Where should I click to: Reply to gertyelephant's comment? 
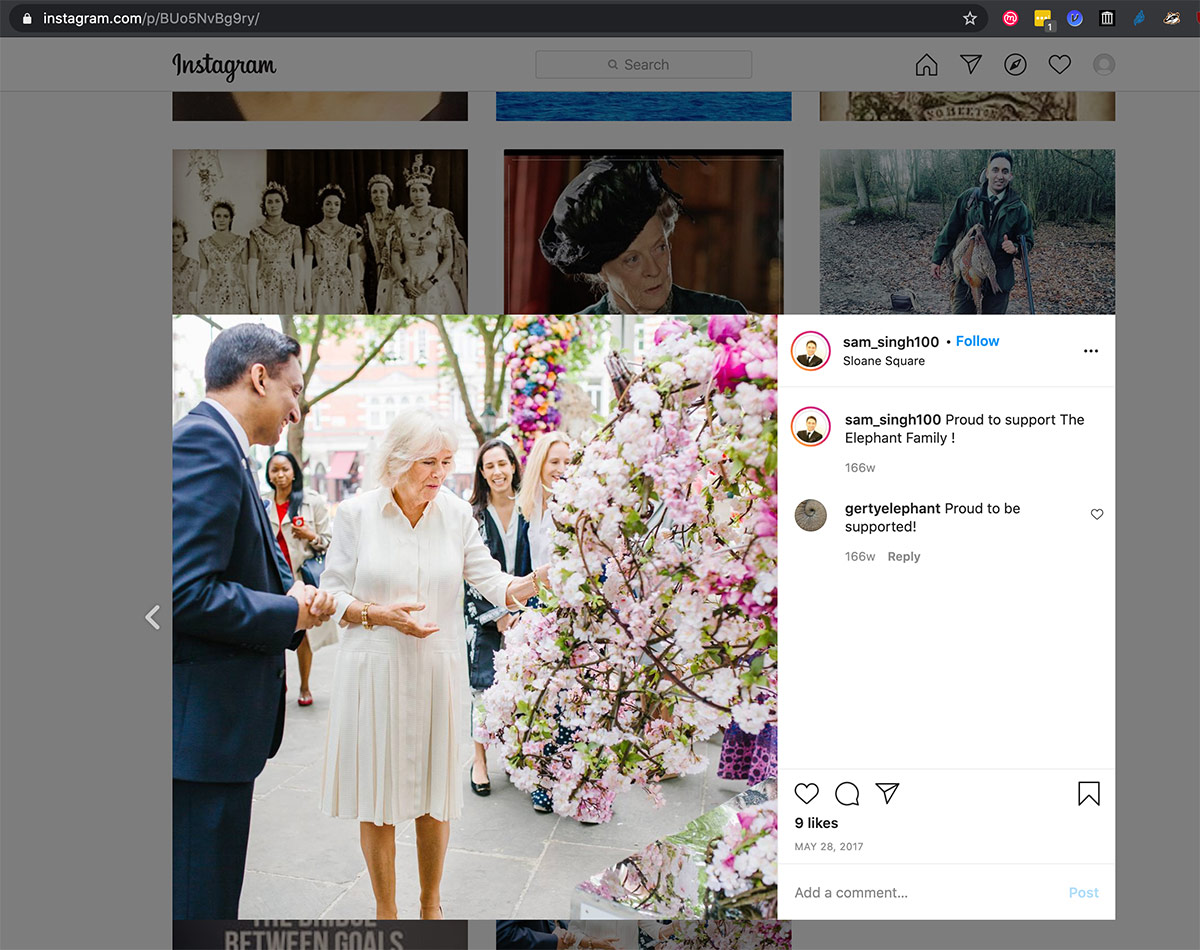pyautogui.click(x=903, y=556)
